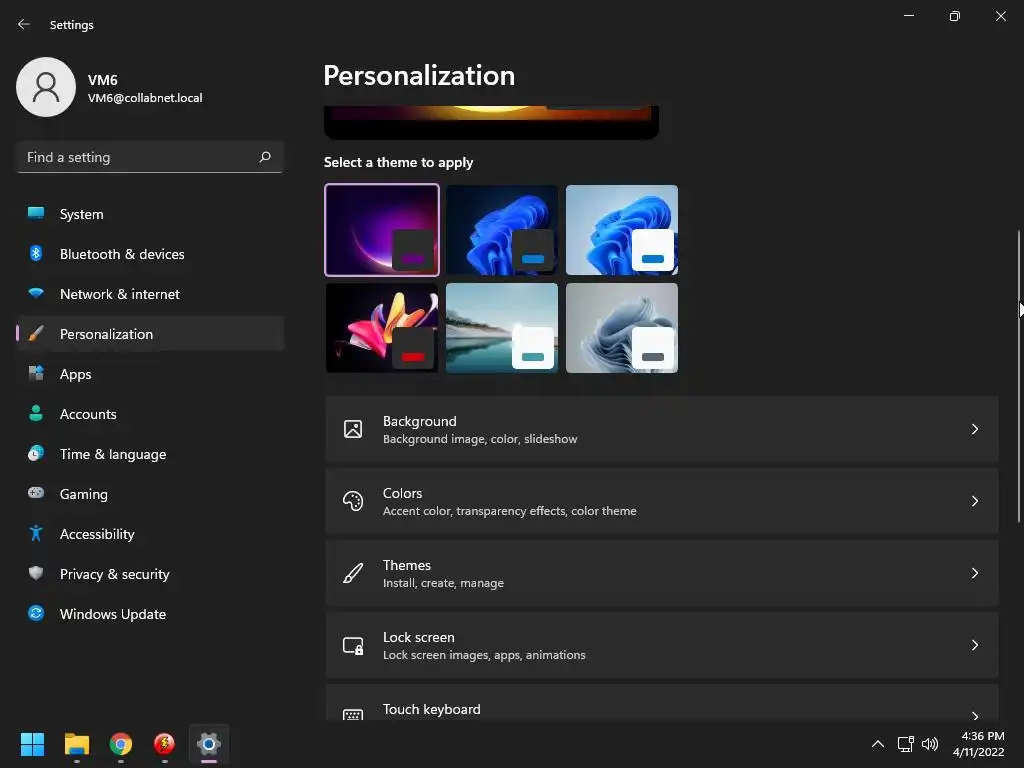Open System settings category
This screenshot has width=1024, height=768.
click(x=150, y=214)
